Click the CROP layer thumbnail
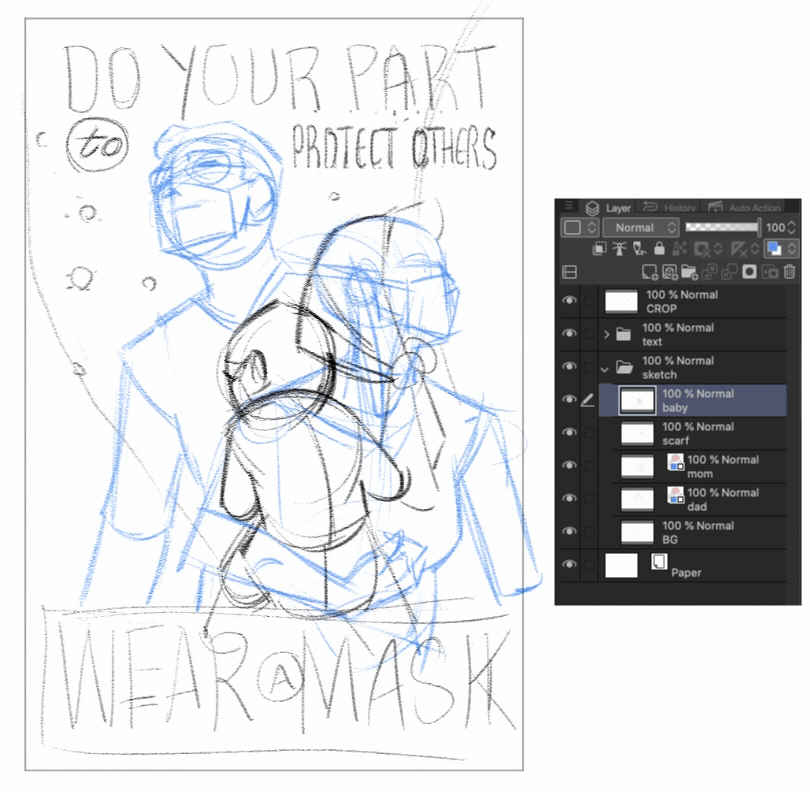810x792 pixels. tap(621, 301)
